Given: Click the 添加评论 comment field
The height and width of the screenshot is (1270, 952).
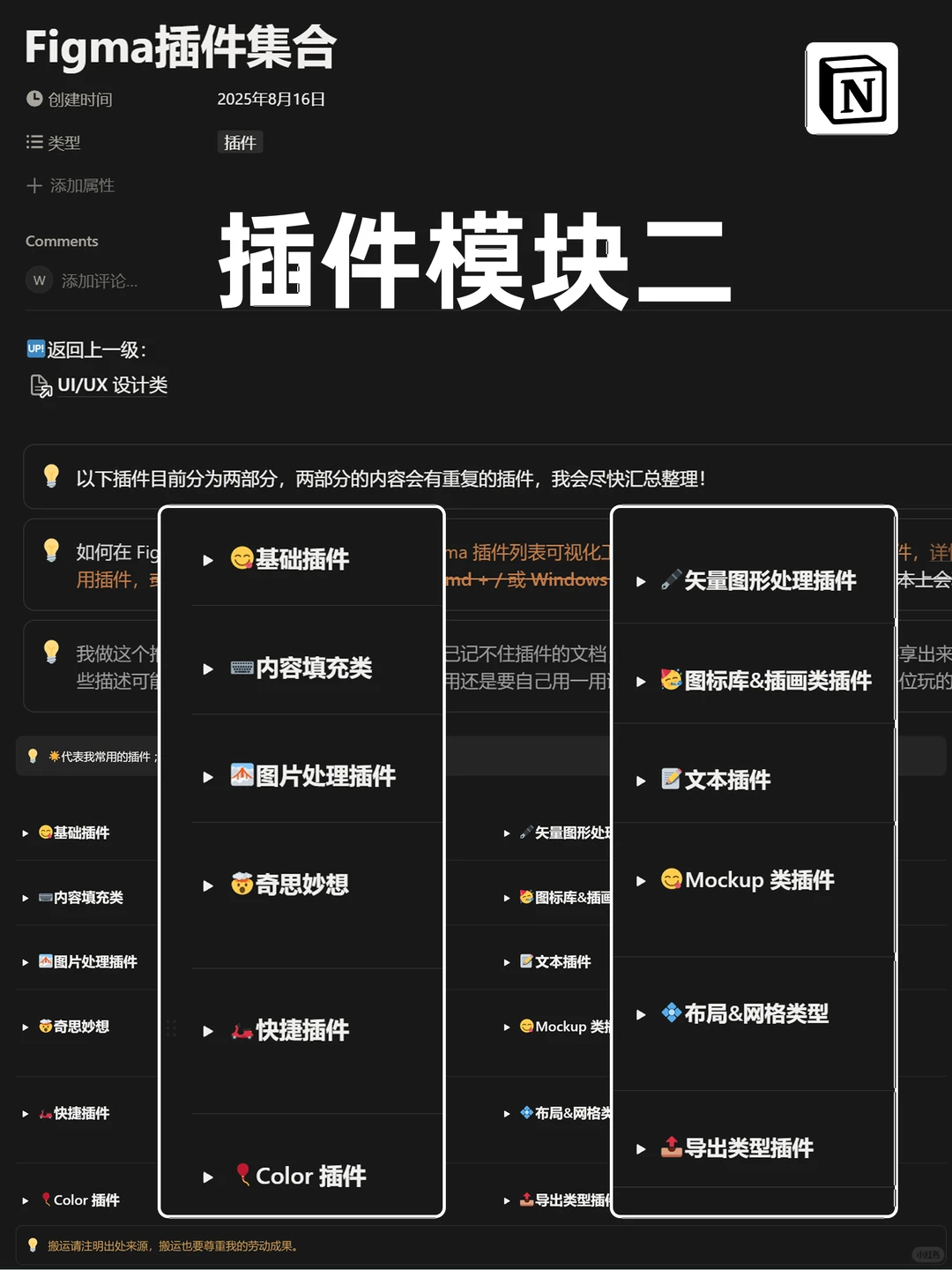Looking at the screenshot, I should point(99,281).
